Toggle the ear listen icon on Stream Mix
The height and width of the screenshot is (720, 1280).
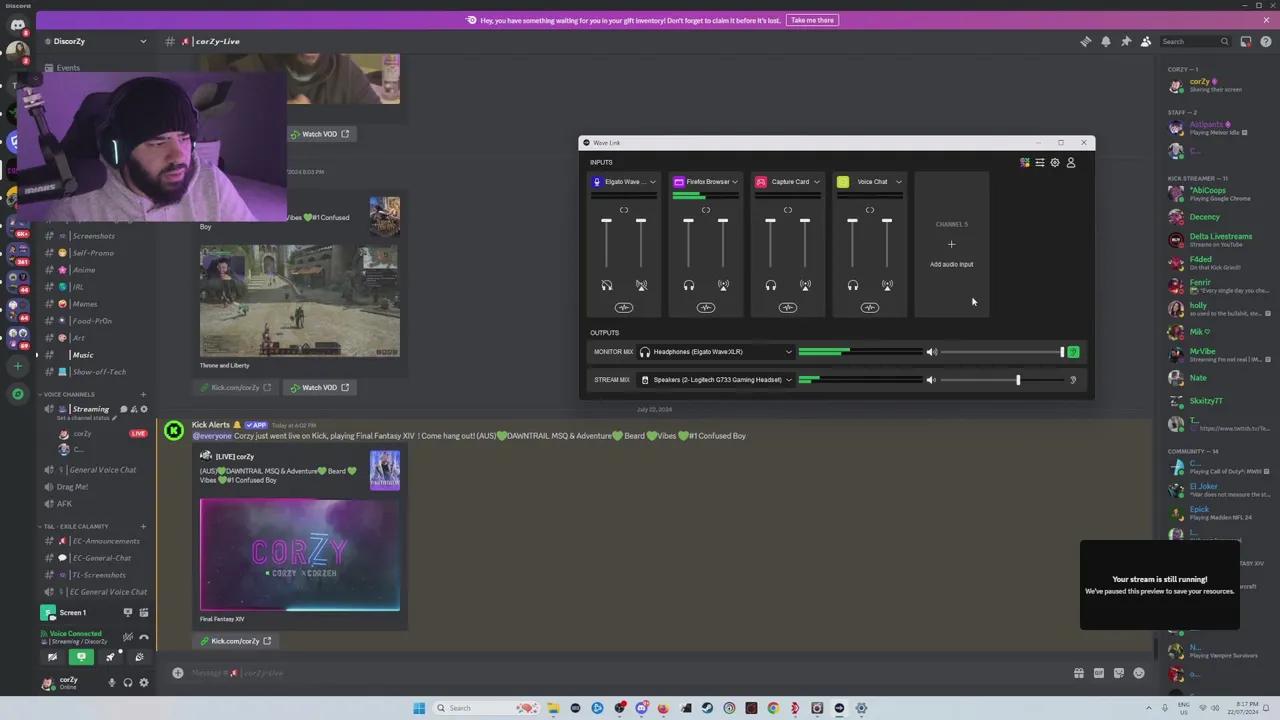pos(1073,380)
